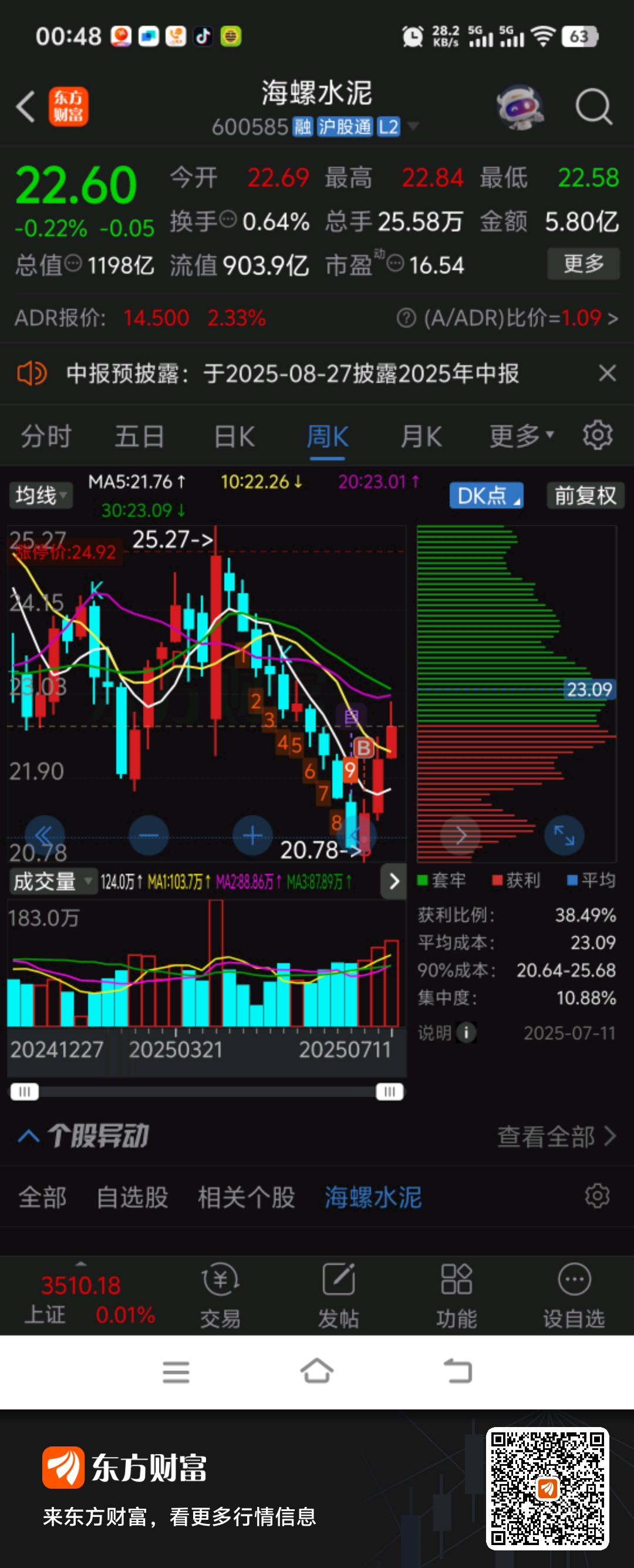Tap the L2 level tag

(x=388, y=127)
